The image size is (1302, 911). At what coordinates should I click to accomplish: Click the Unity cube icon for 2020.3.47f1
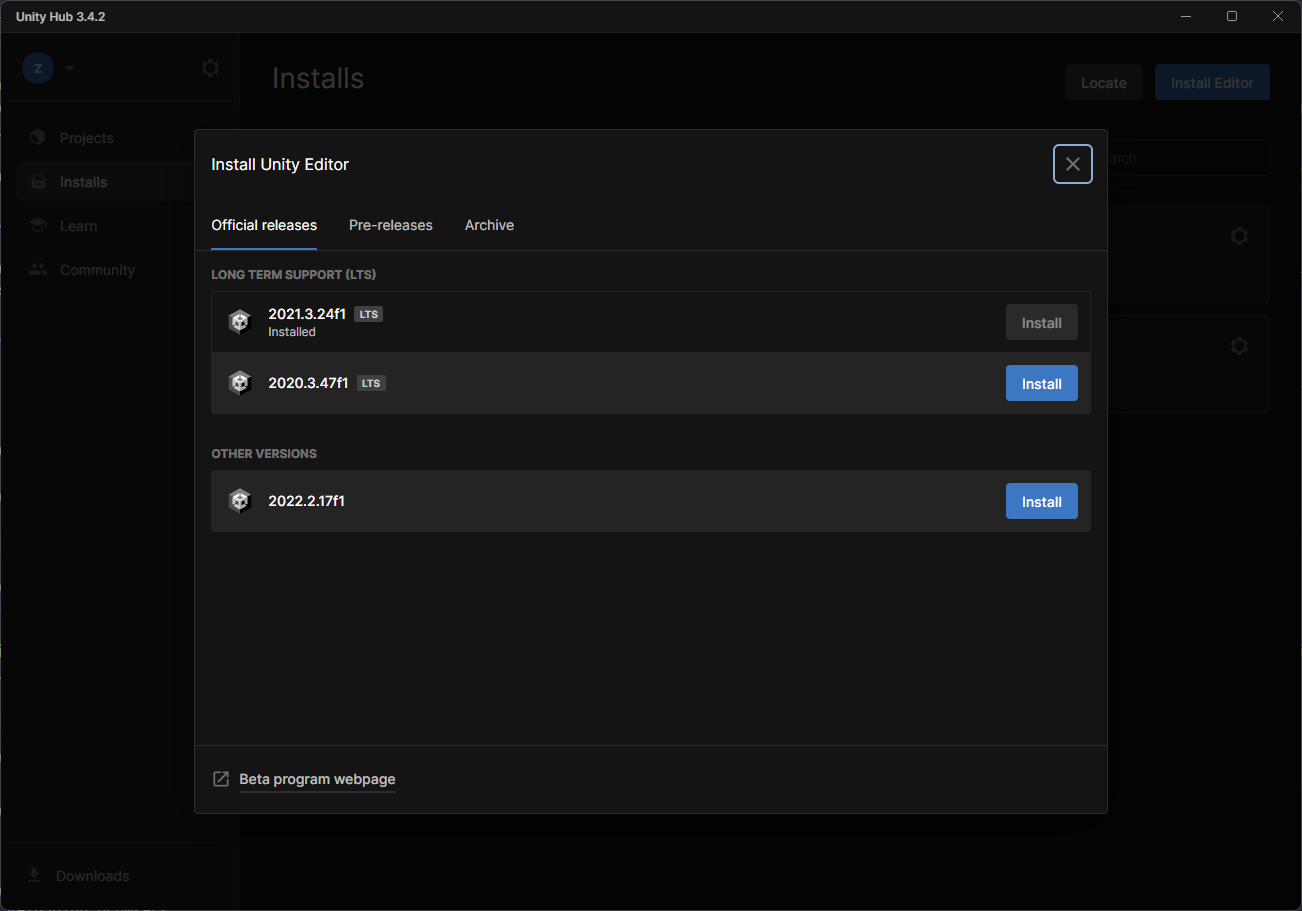239,383
